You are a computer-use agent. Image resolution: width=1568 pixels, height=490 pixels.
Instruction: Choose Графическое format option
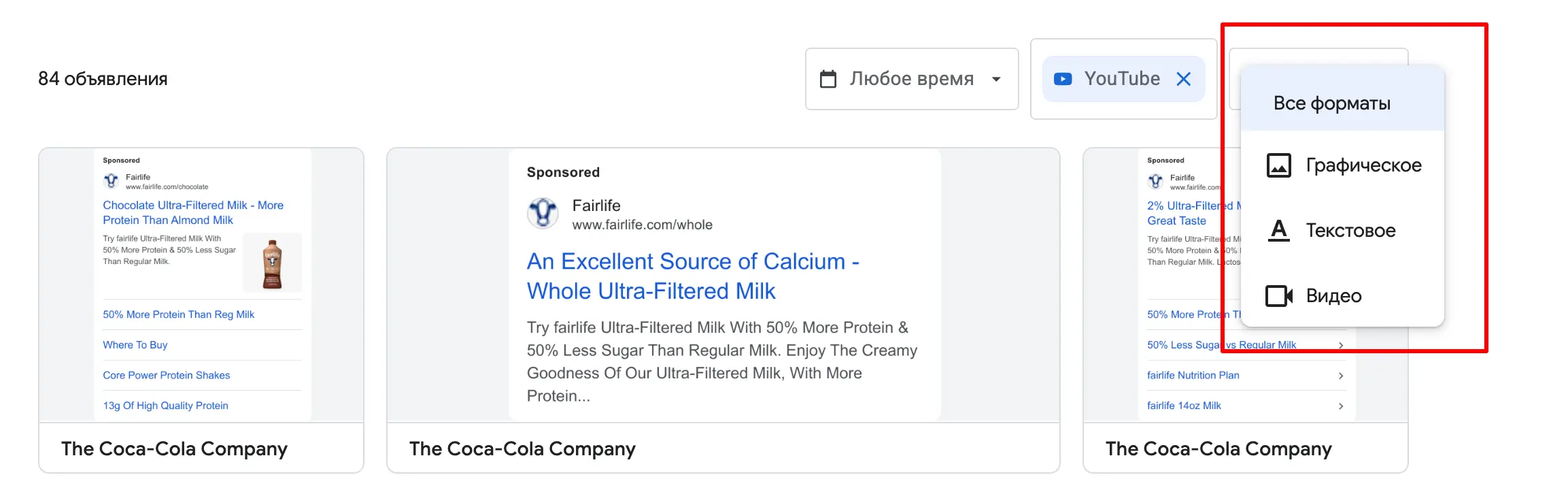point(1363,165)
